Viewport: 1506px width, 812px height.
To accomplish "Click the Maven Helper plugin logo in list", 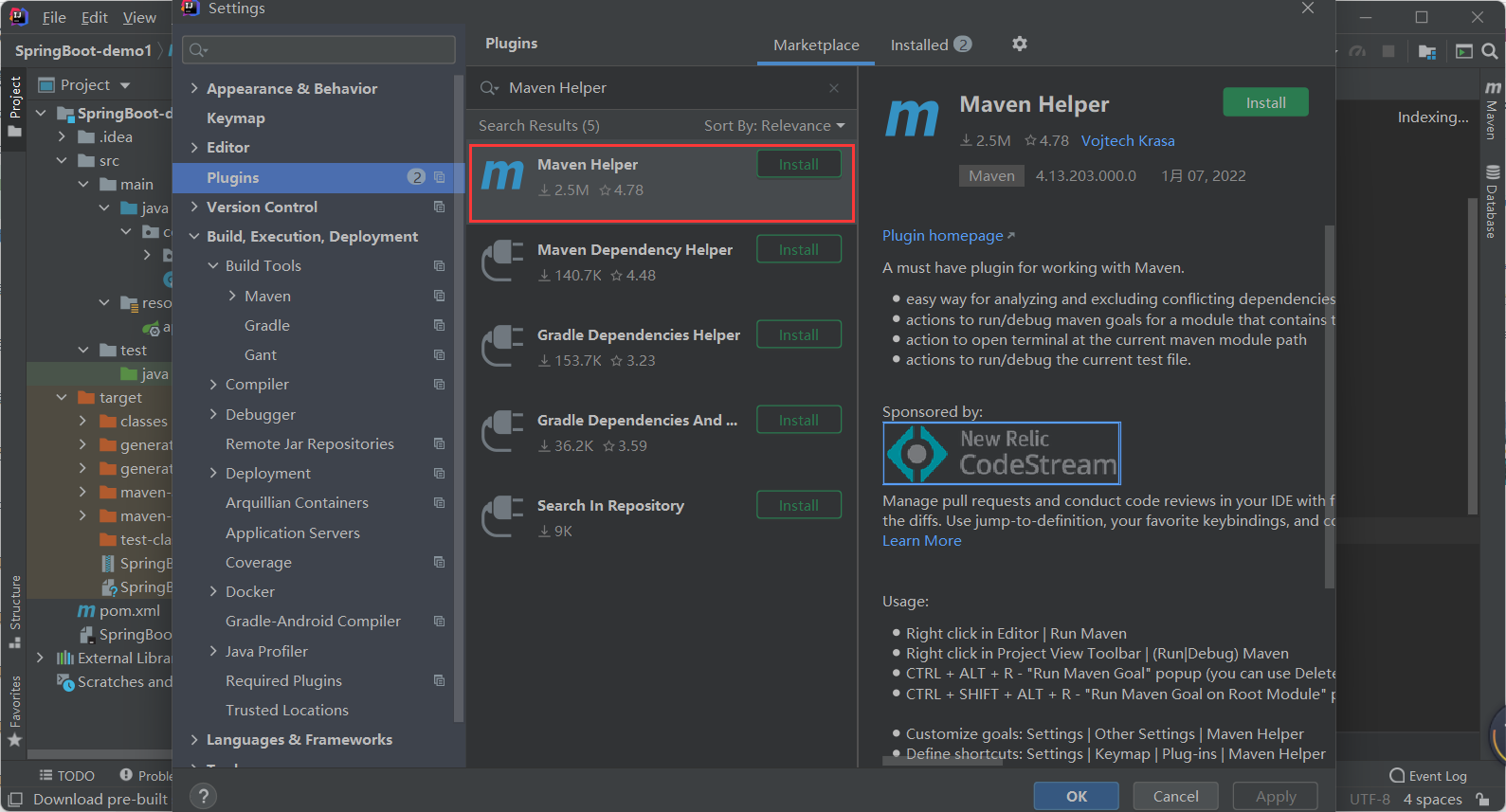I will (x=502, y=176).
